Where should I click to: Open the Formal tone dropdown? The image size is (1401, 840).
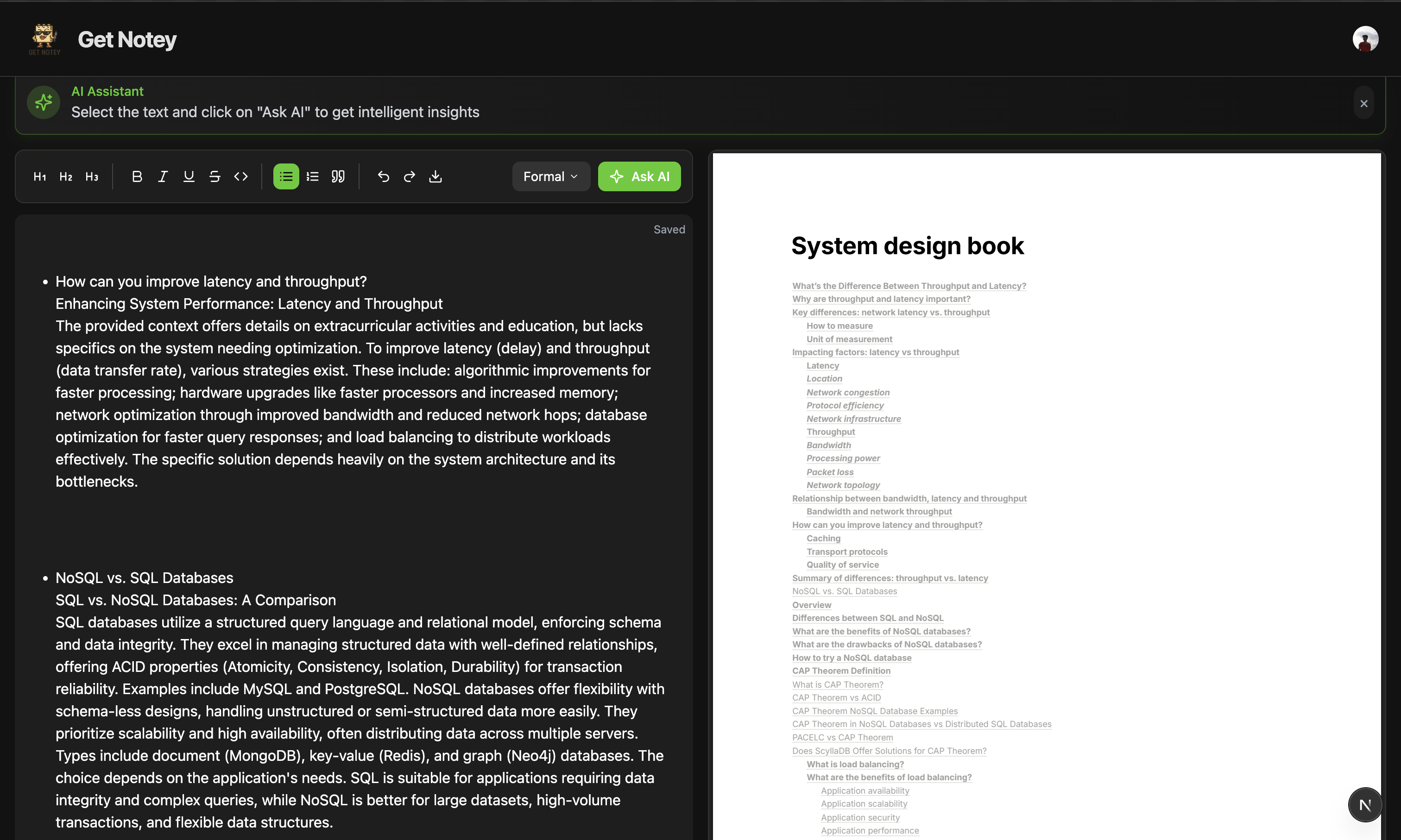550,176
